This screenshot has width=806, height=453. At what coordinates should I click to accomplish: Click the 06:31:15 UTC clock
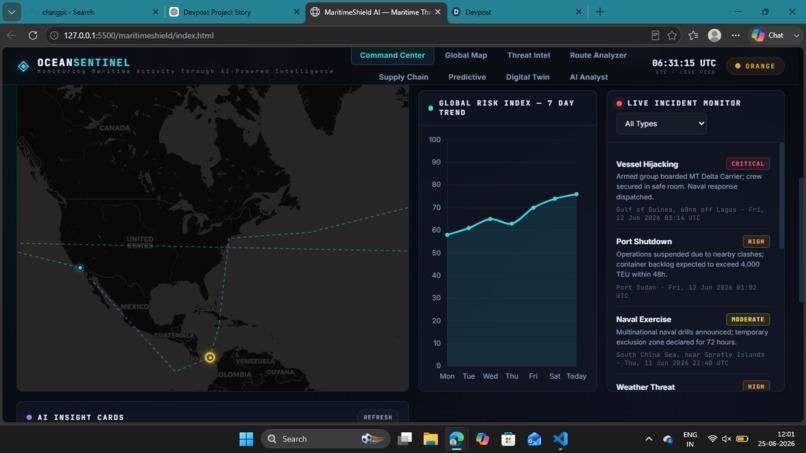[x=684, y=63]
